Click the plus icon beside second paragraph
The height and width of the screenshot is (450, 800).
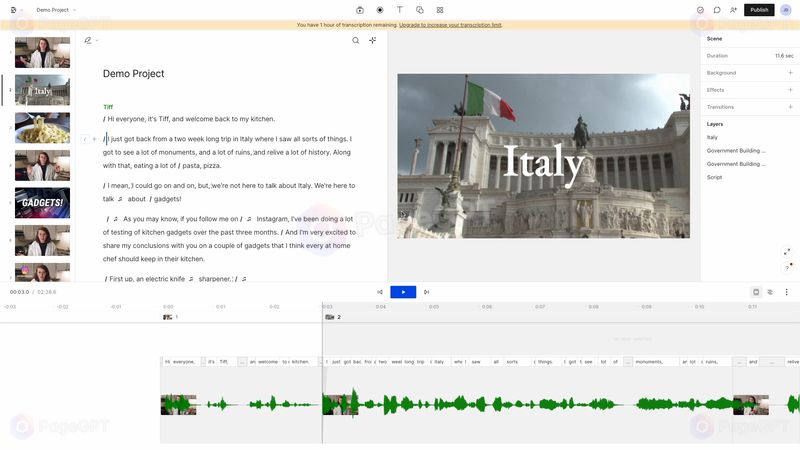[94, 139]
